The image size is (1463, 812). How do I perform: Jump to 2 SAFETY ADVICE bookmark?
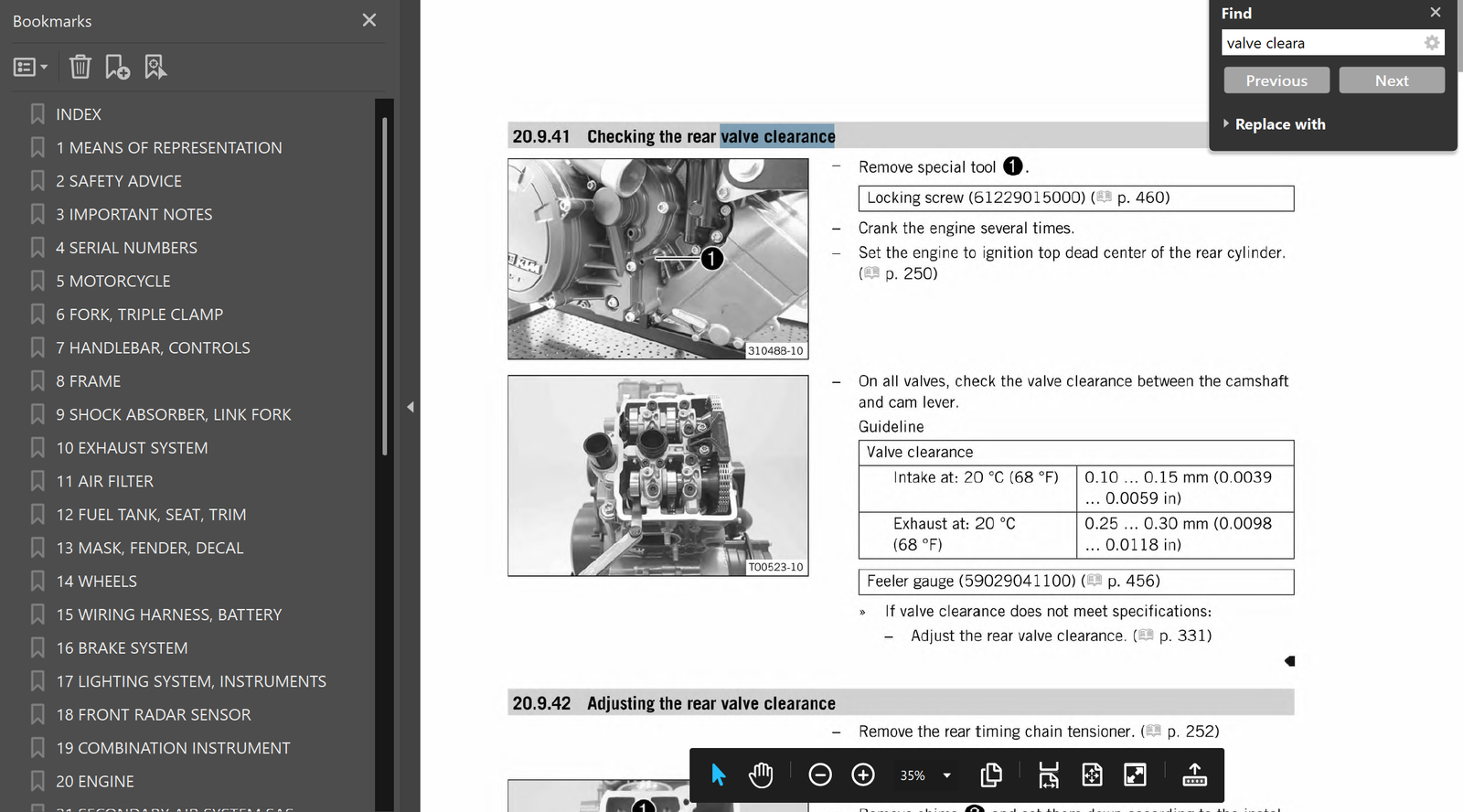point(119,181)
